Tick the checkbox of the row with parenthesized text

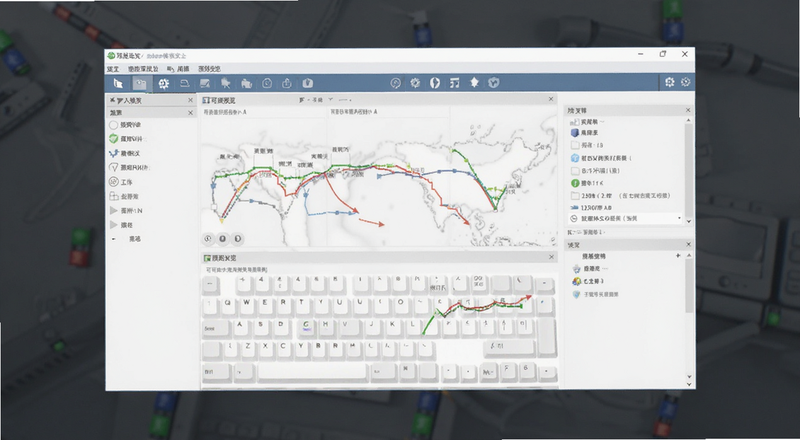pos(575,195)
